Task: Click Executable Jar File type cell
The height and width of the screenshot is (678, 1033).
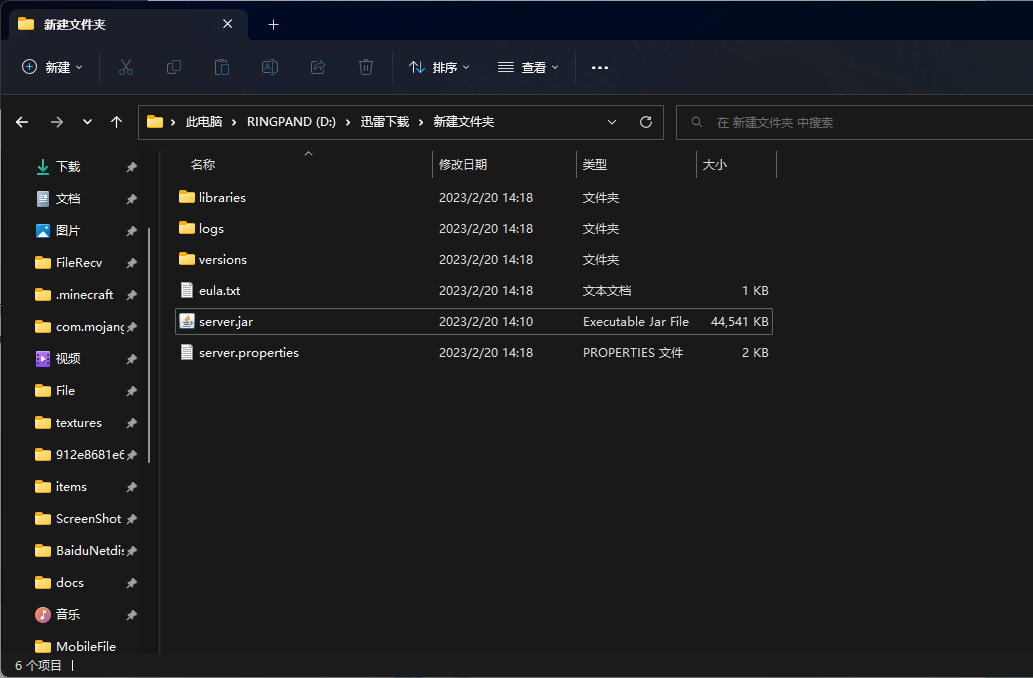Action: pos(636,322)
